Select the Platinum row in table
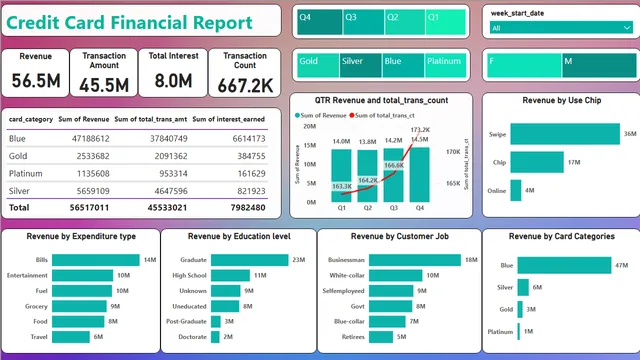This screenshot has width=640, height=360. point(137,173)
